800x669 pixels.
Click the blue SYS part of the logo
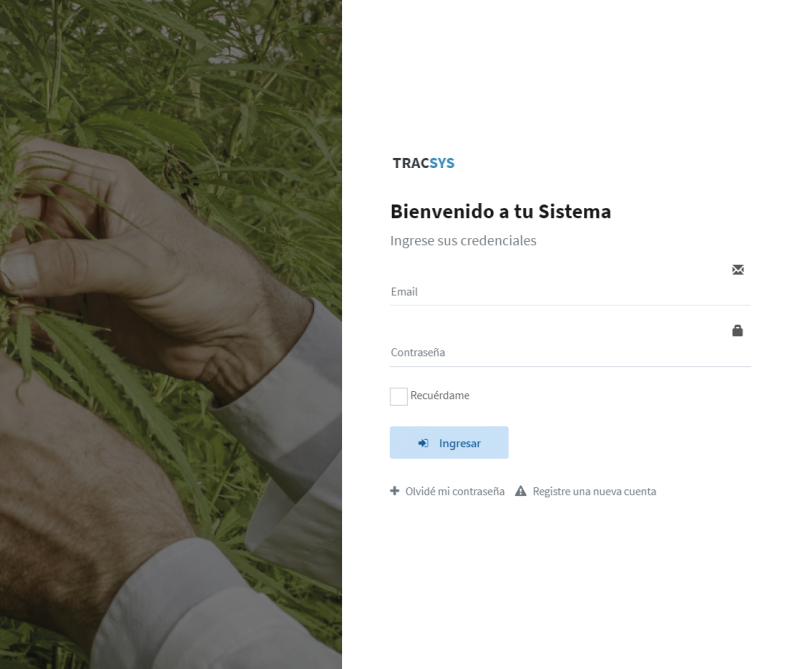442,163
